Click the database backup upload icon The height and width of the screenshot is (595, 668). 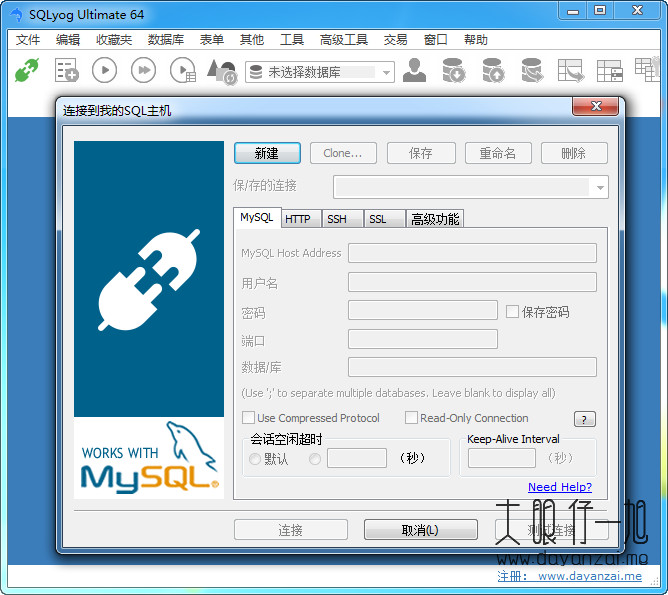pos(493,70)
